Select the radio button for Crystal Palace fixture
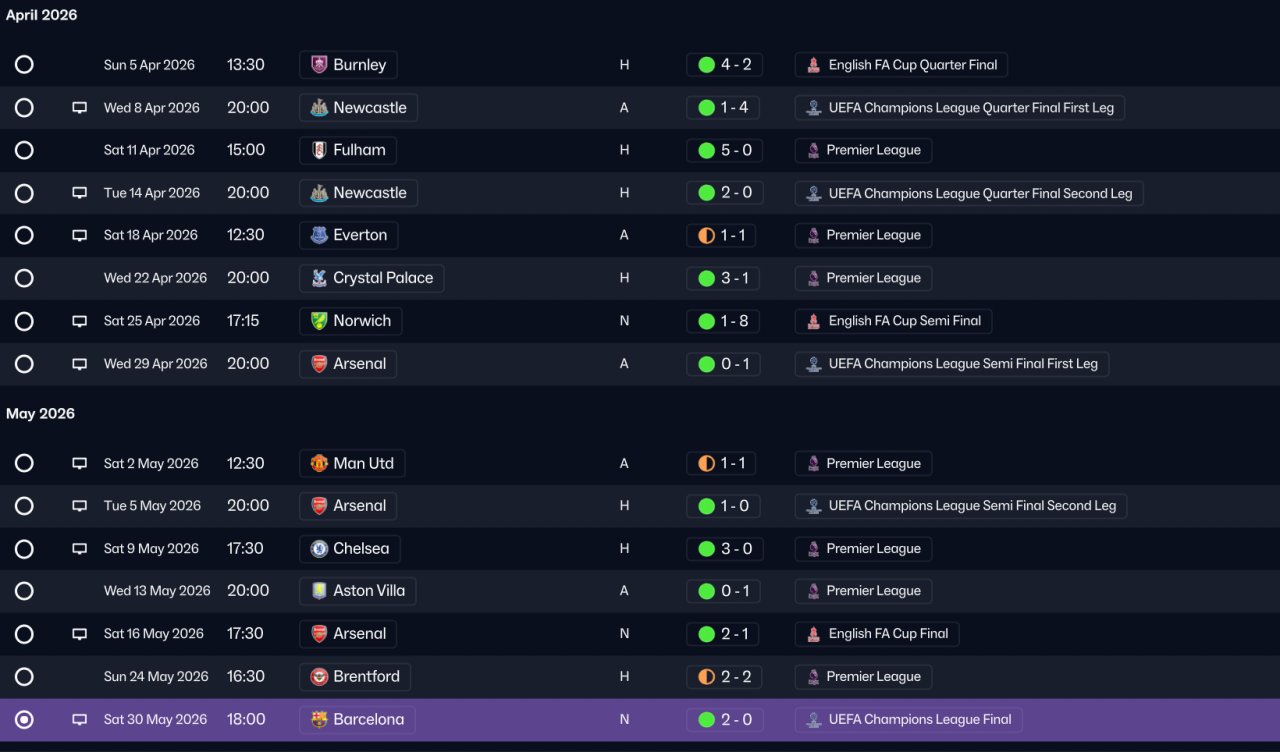The height and width of the screenshot is (752, 1280). point(24,278)
